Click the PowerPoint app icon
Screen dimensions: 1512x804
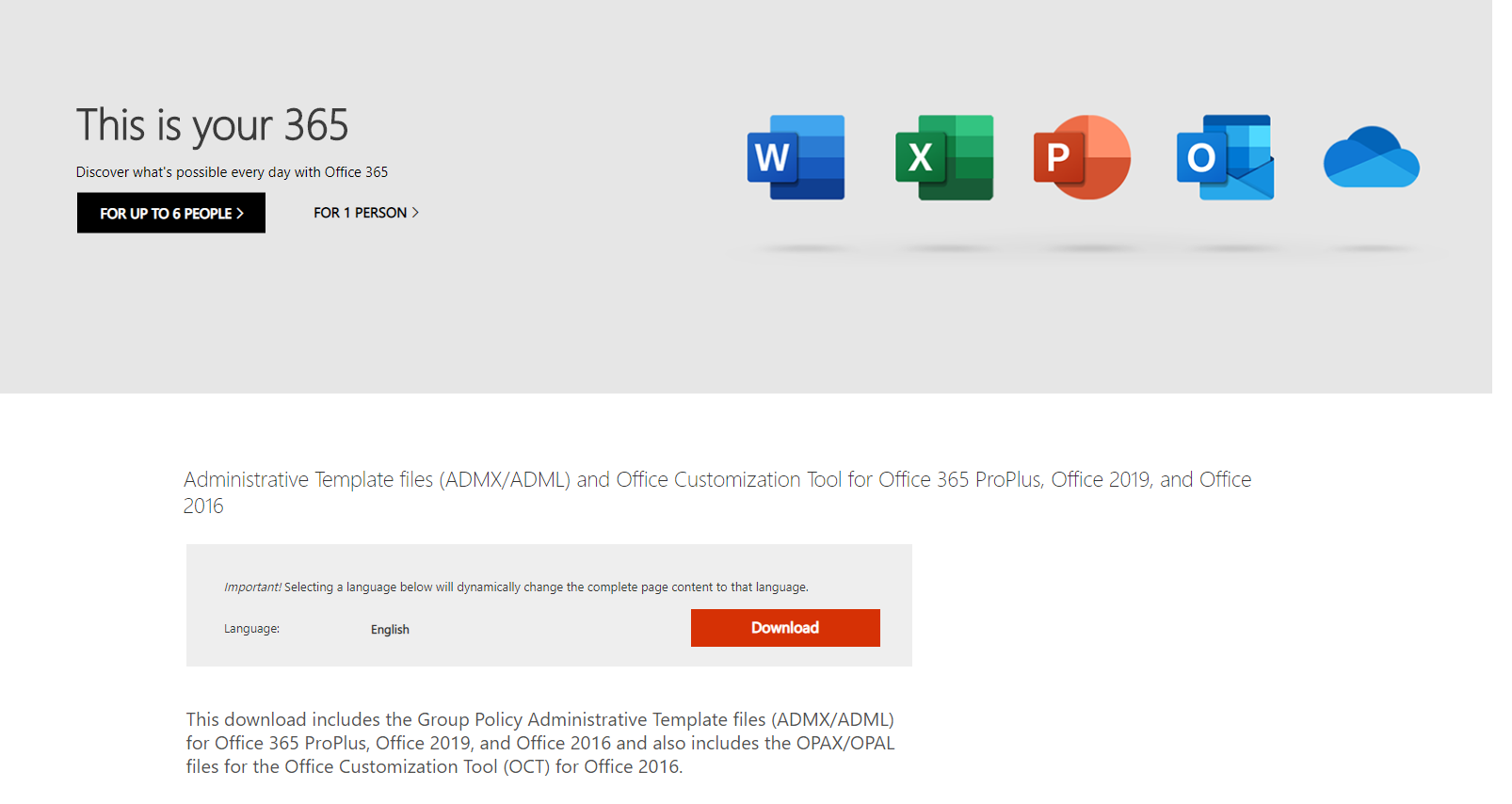click(1082, 157)
